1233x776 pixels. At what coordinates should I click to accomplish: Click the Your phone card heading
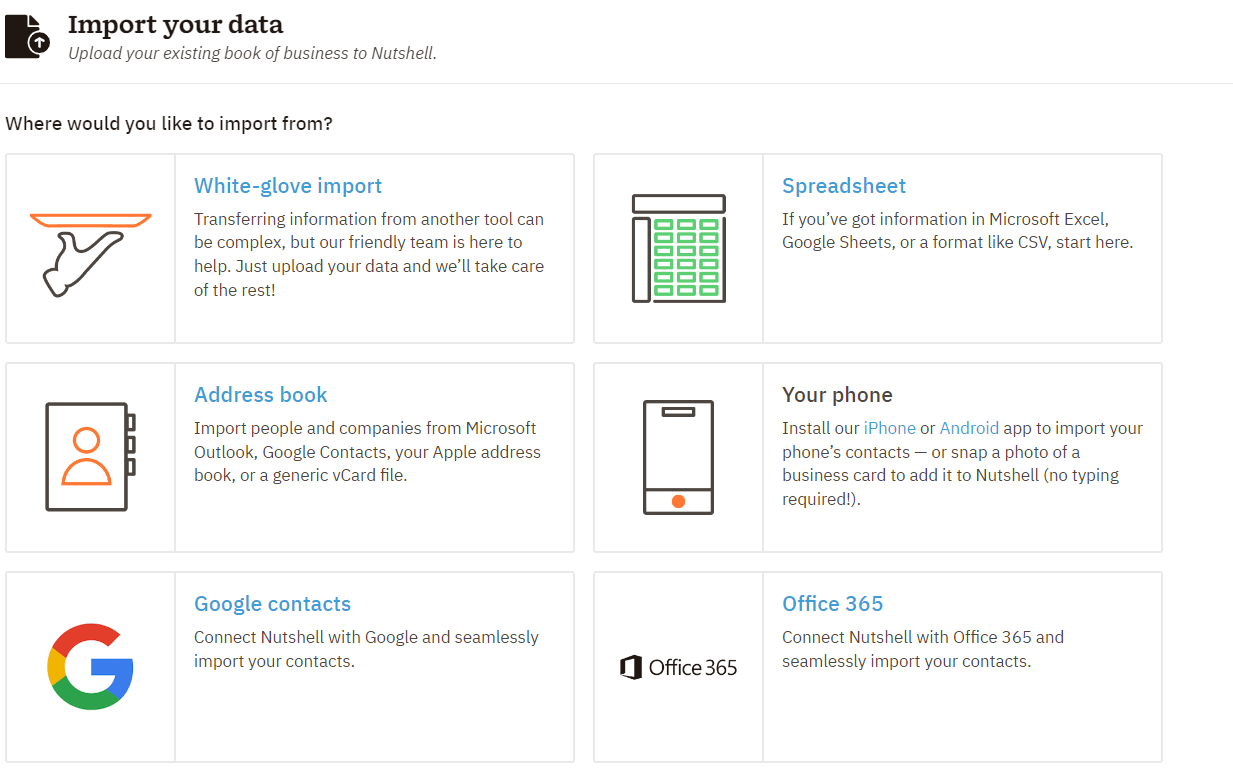[x=837, y=395]
